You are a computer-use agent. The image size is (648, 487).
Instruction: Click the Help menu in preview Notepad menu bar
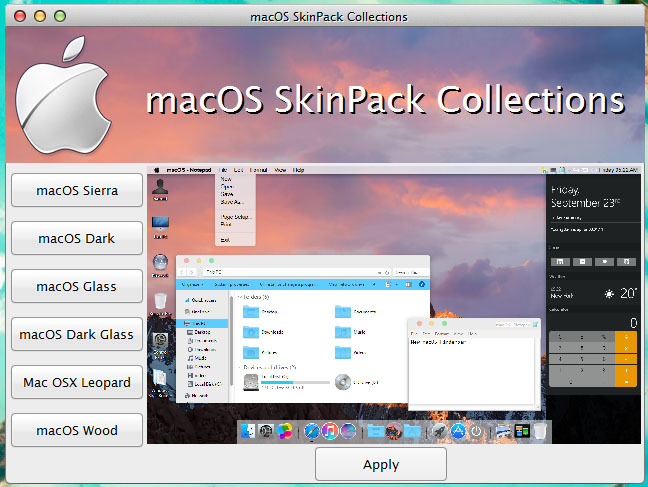tap(298, 170)
